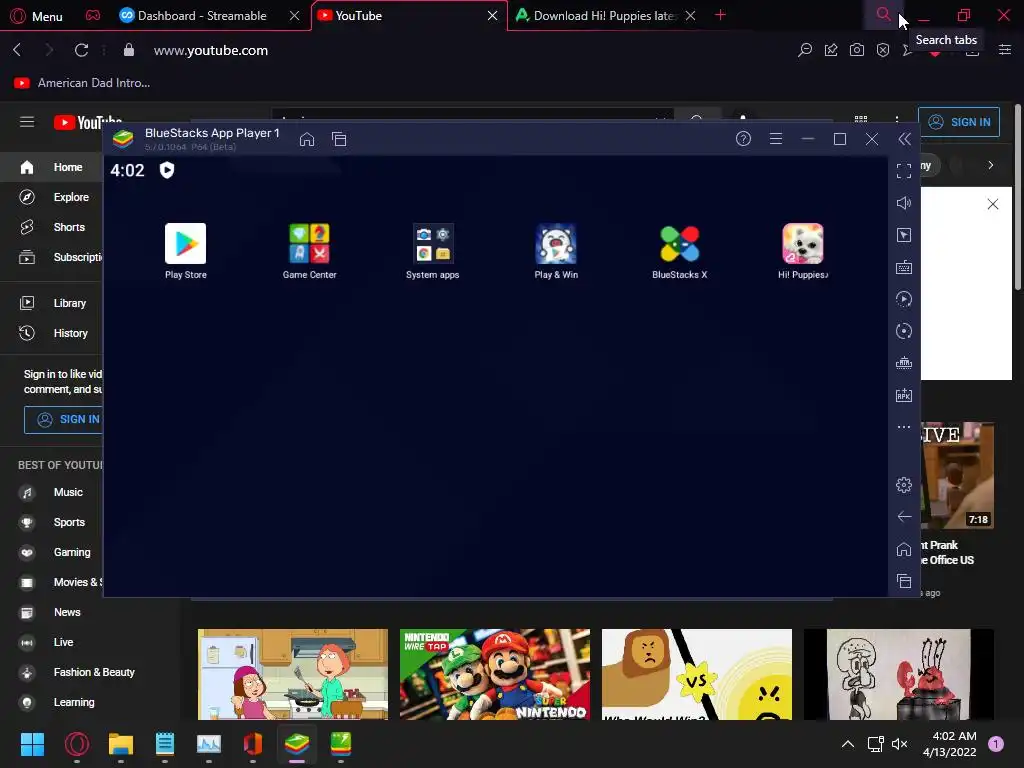Image resolution: width=1024 pixels, height=768 pixels.
Task: Reload the YouTube page
Action: tap(81, 50)
